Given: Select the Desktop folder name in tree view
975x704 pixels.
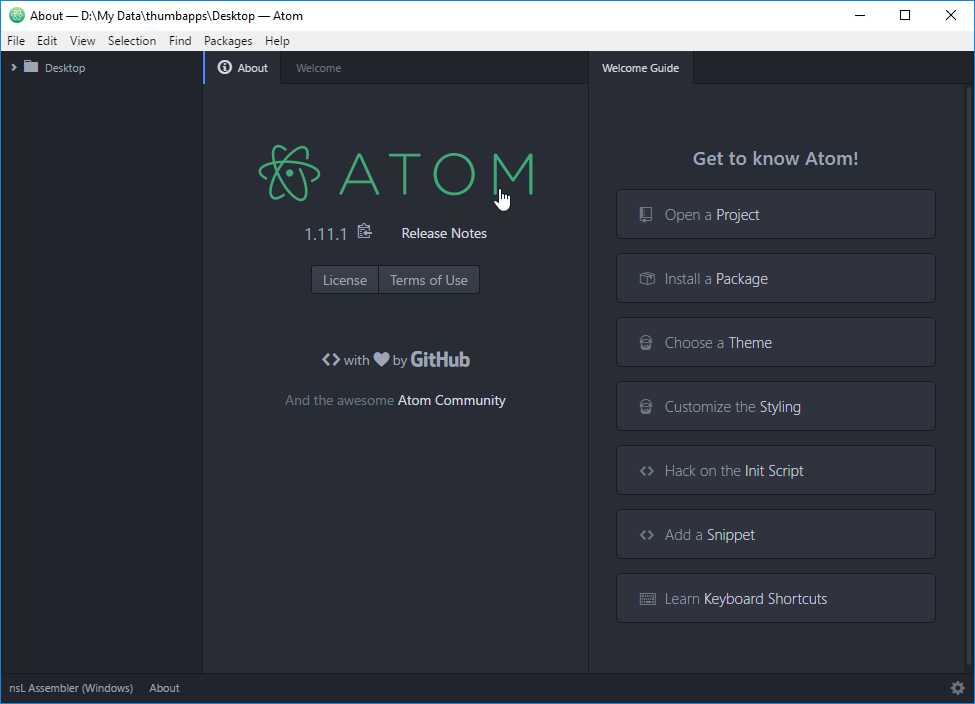Looking at the screenshot, I should 65,68.
